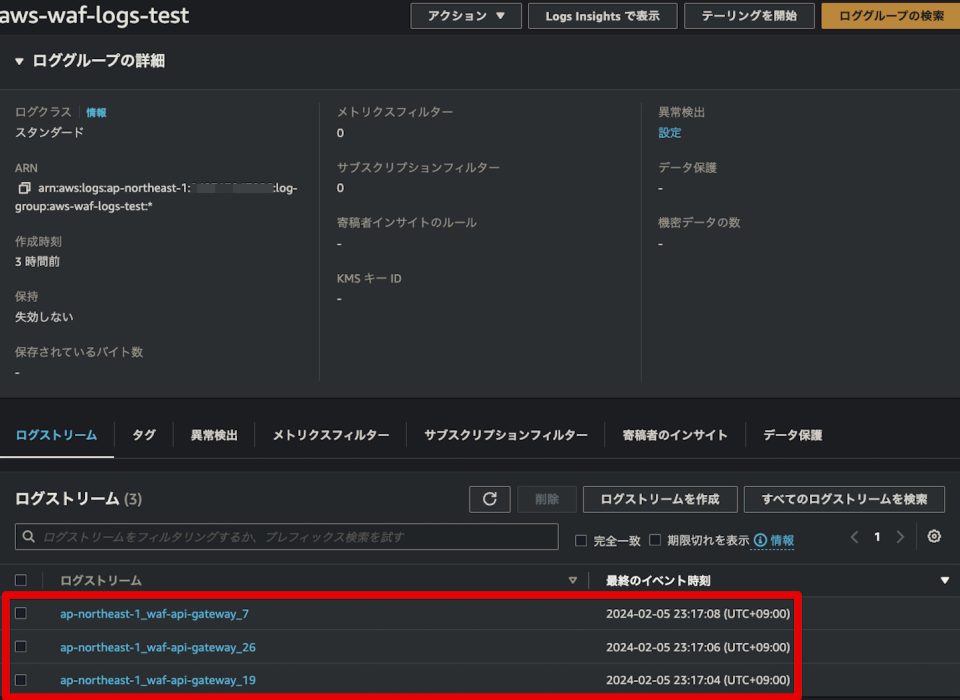Image resolution: width=960 pixels, height=700 pixels.
Task: Click the 最終のイベント時刻 column header
Action: coord(658,581)
